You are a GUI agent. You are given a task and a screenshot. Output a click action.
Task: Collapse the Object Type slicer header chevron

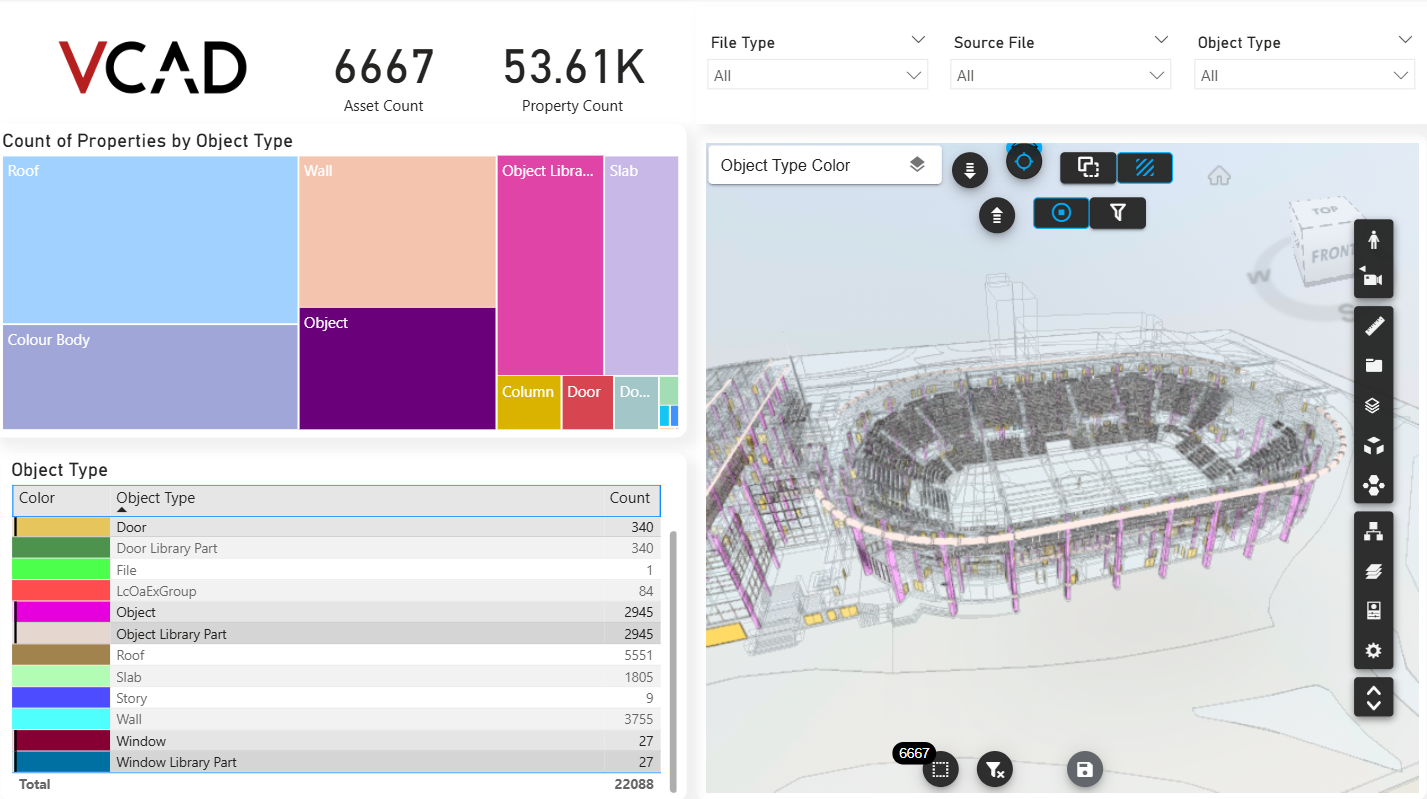(x=1405, y=40)
